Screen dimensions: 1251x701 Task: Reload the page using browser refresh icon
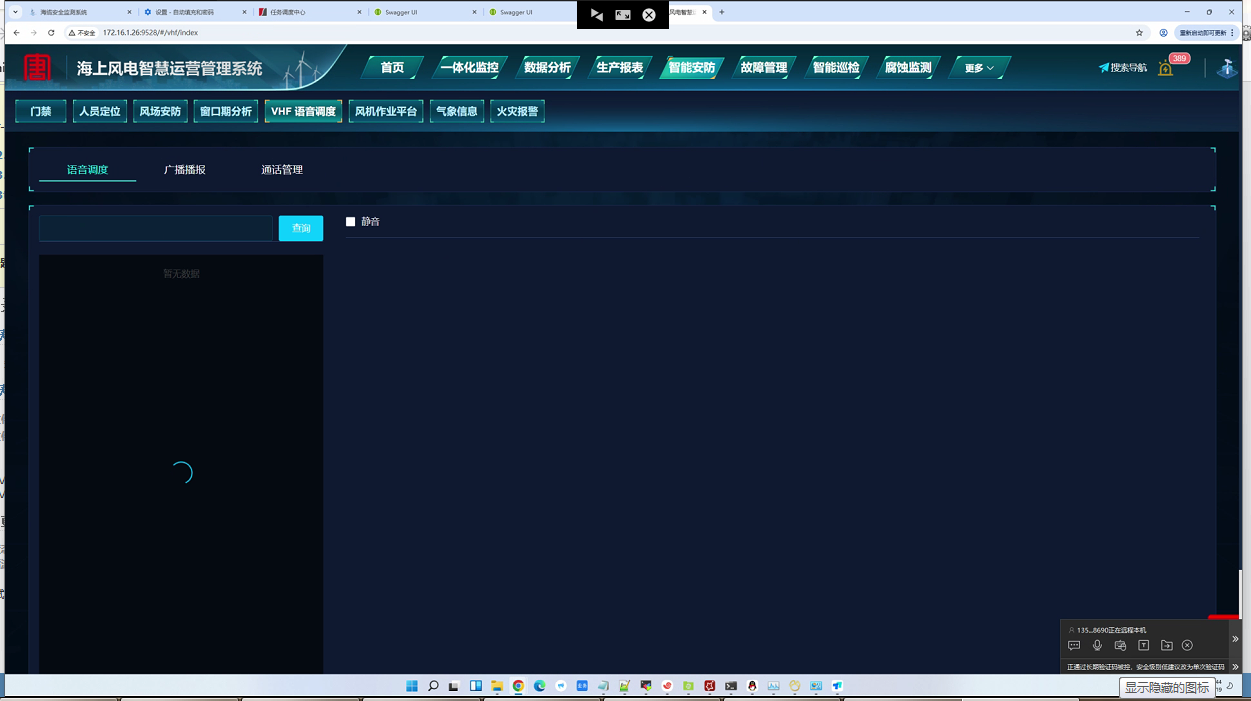click(x=51, y=32)
